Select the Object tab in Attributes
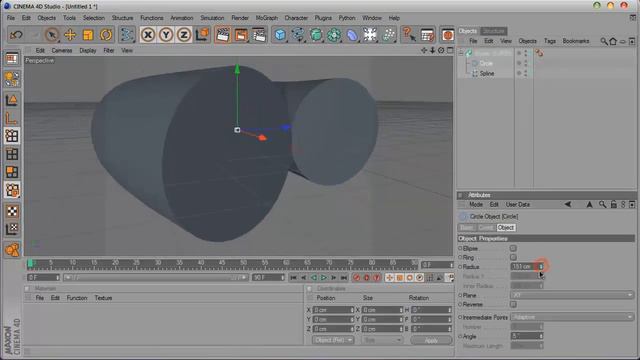This screenshot has height=360, width=640. click(505, 228)
